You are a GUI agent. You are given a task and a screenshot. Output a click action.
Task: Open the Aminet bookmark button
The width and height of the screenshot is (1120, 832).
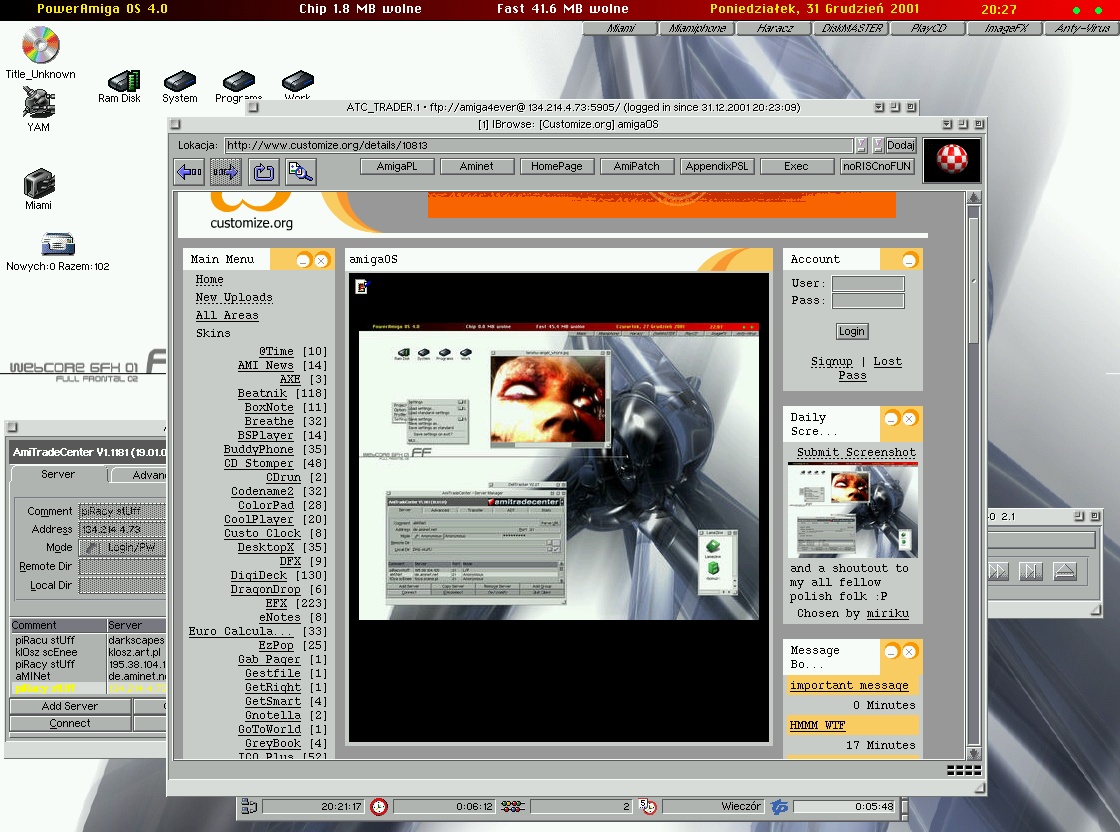(476, 166)
